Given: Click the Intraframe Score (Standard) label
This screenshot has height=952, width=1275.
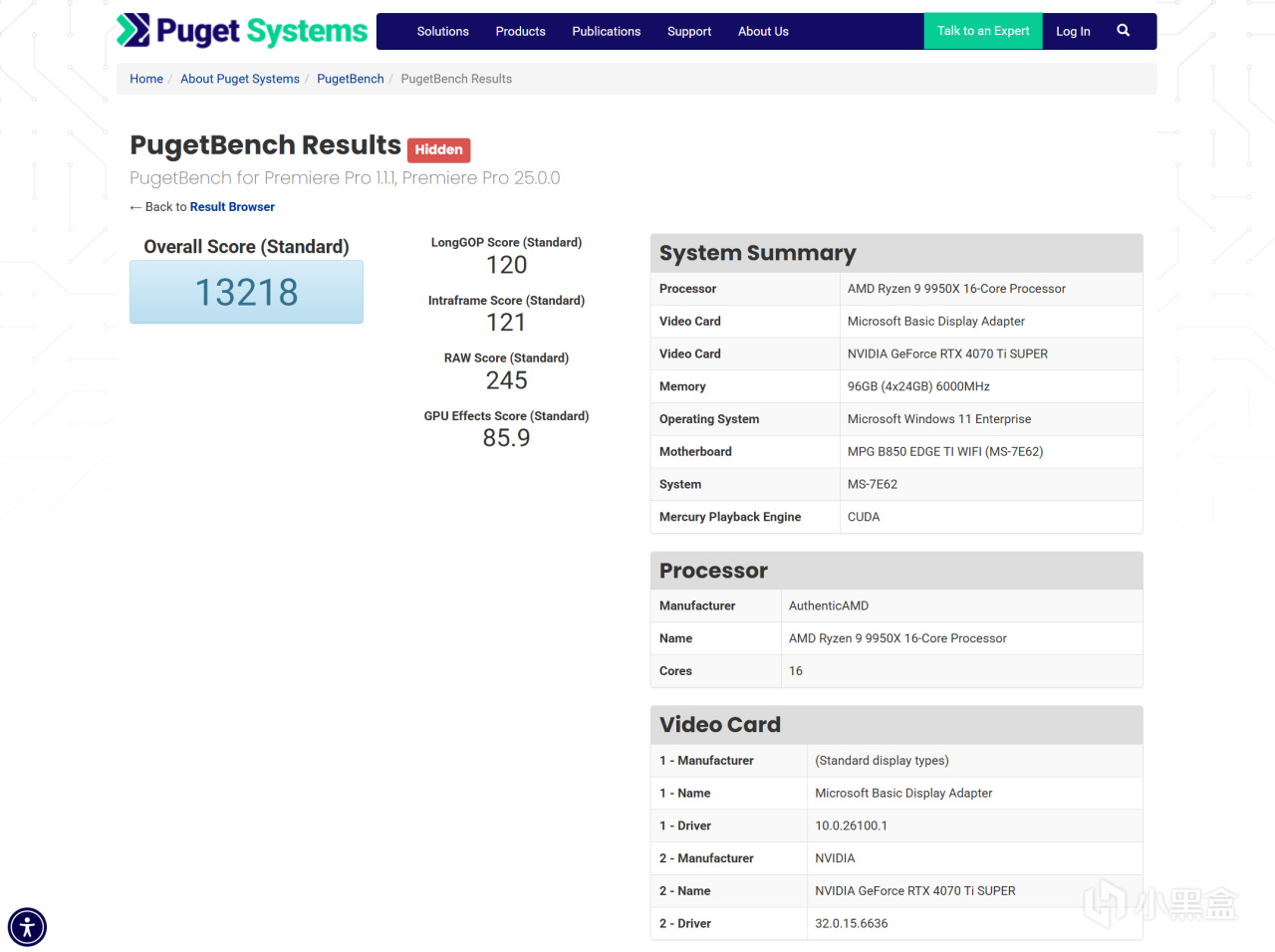Looking at the screenshot, I should [506, 301].
